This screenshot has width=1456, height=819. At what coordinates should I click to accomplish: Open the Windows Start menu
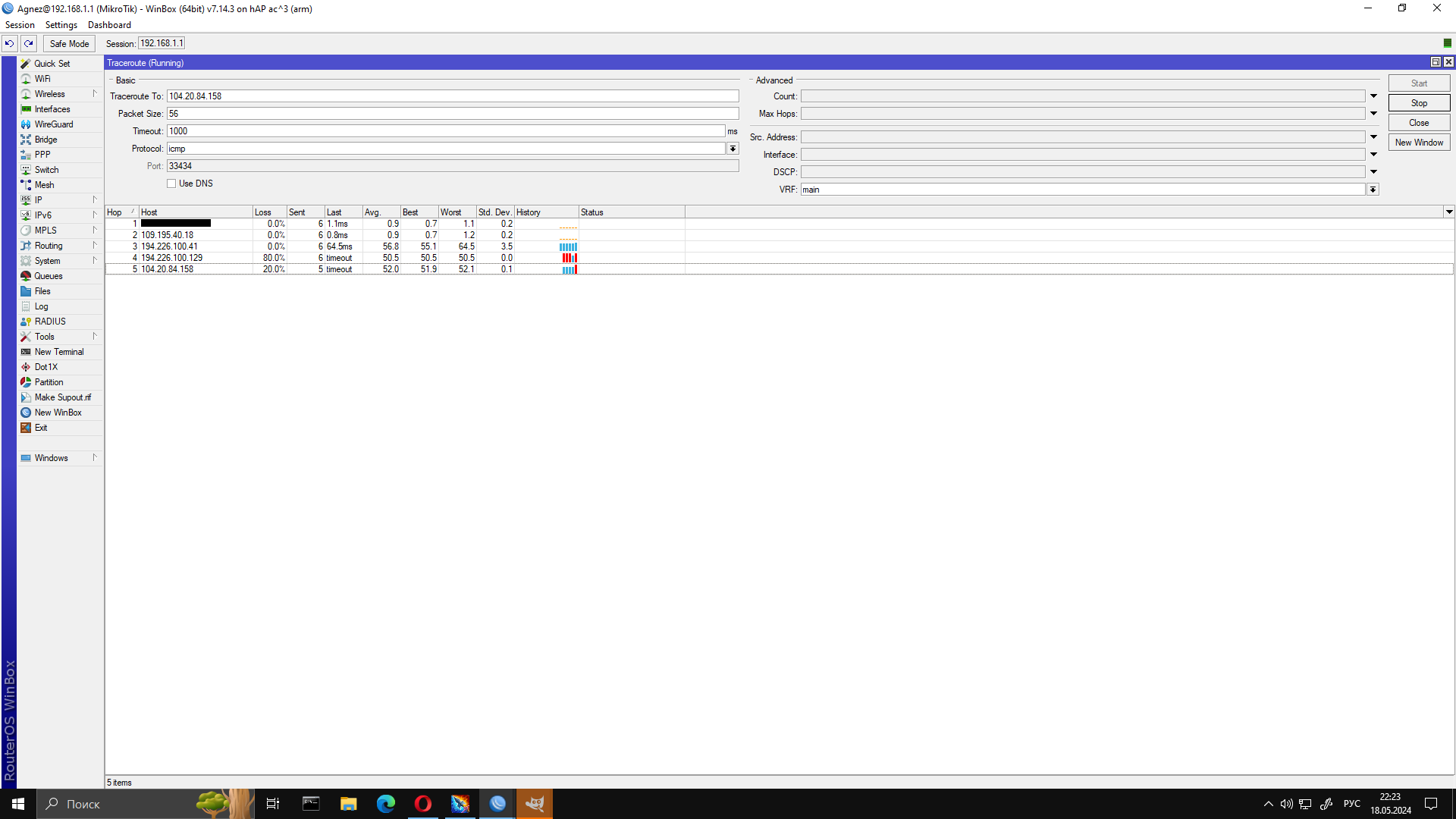point(18,804)
